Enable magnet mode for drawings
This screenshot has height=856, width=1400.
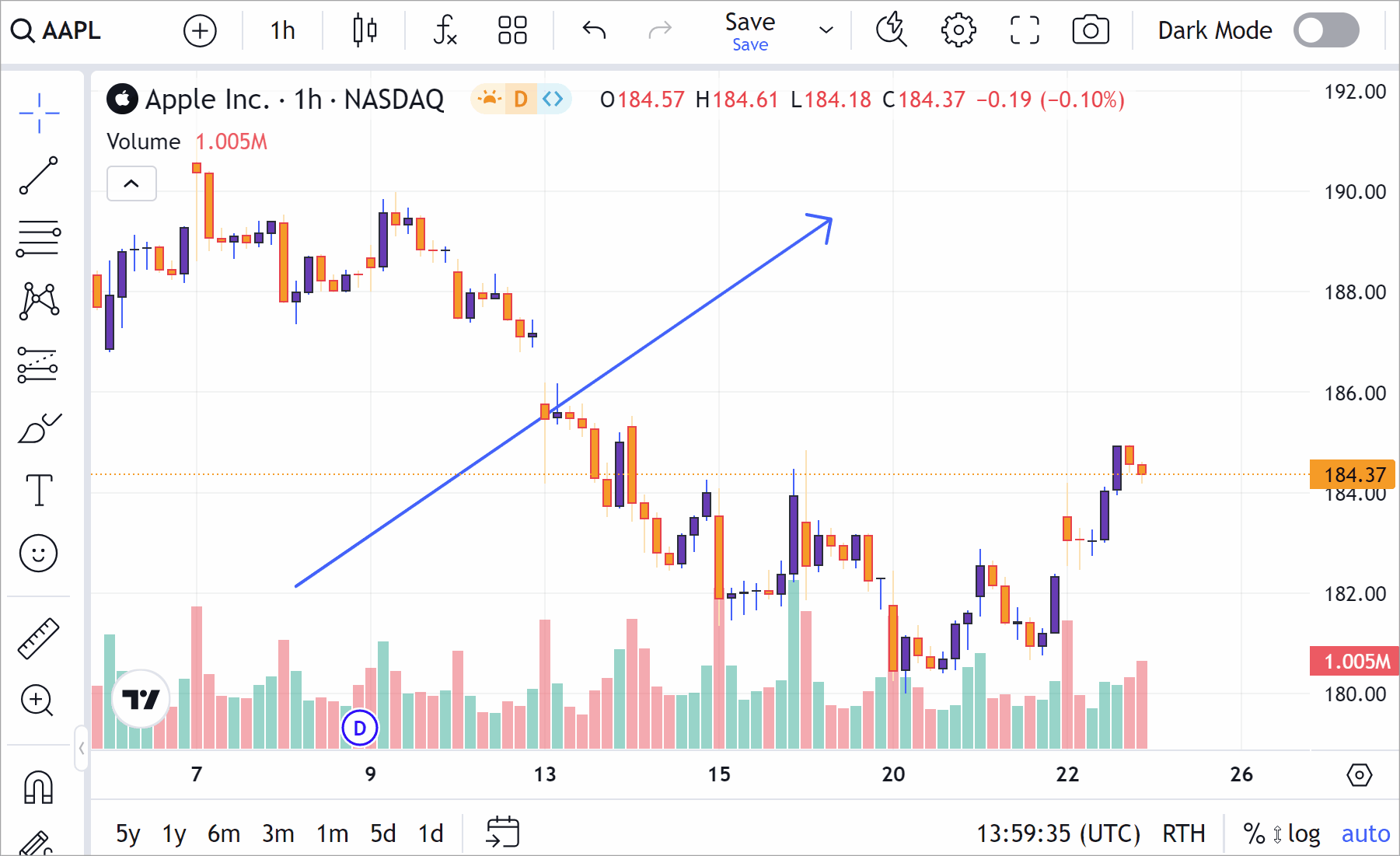click(x=37, y=786)
